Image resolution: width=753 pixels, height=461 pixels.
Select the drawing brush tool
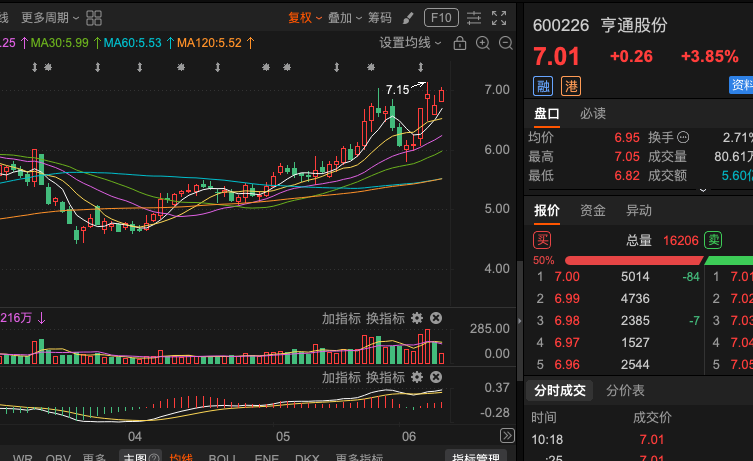pos(408,18)
